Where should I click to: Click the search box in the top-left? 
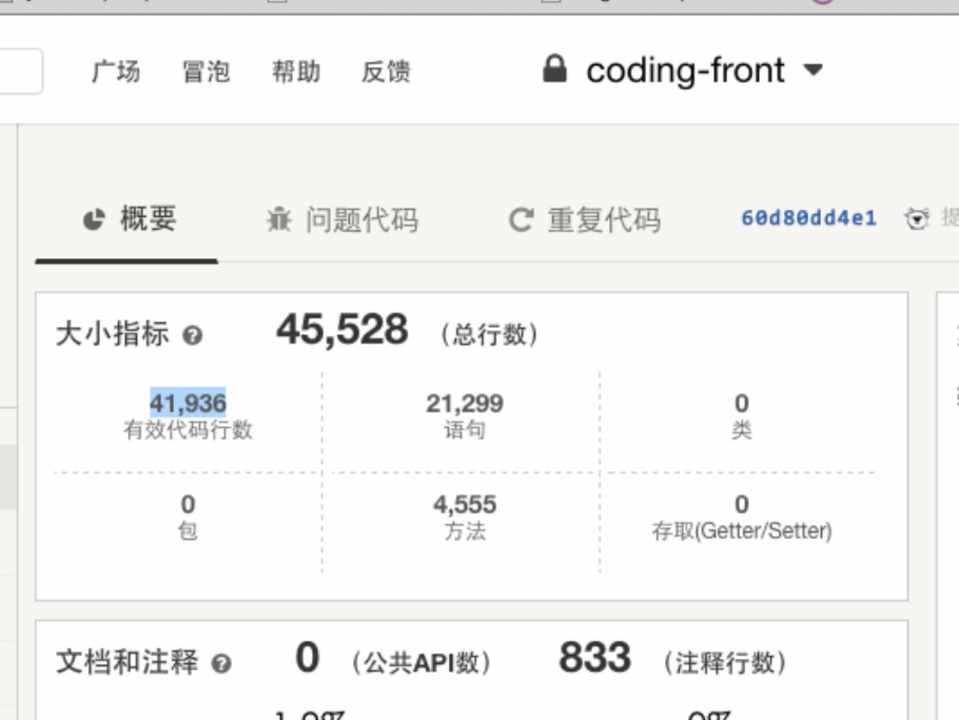[18, 72]
